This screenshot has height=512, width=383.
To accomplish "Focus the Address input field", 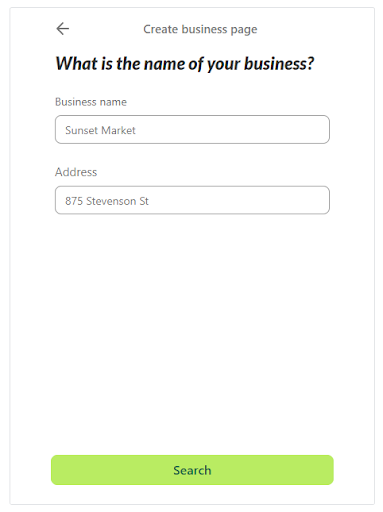I will 192,200.
